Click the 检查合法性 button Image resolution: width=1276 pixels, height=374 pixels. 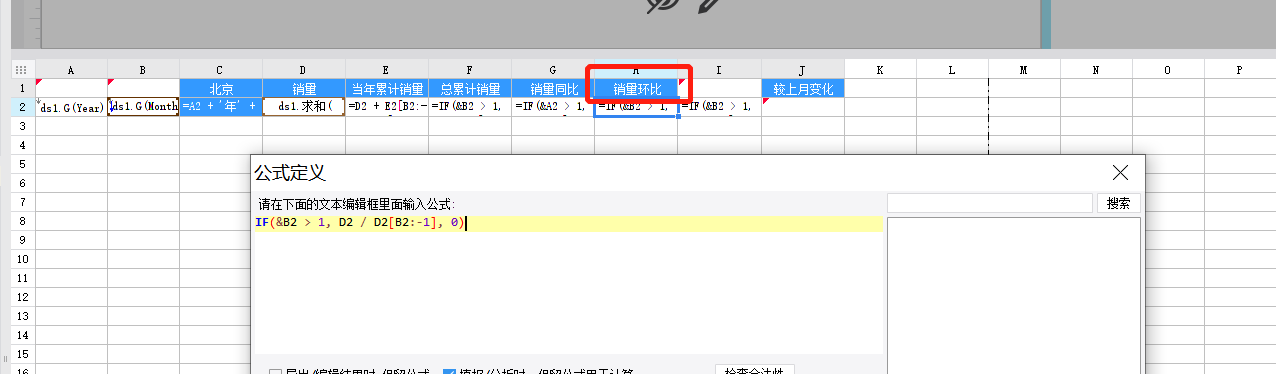(754, 371)
